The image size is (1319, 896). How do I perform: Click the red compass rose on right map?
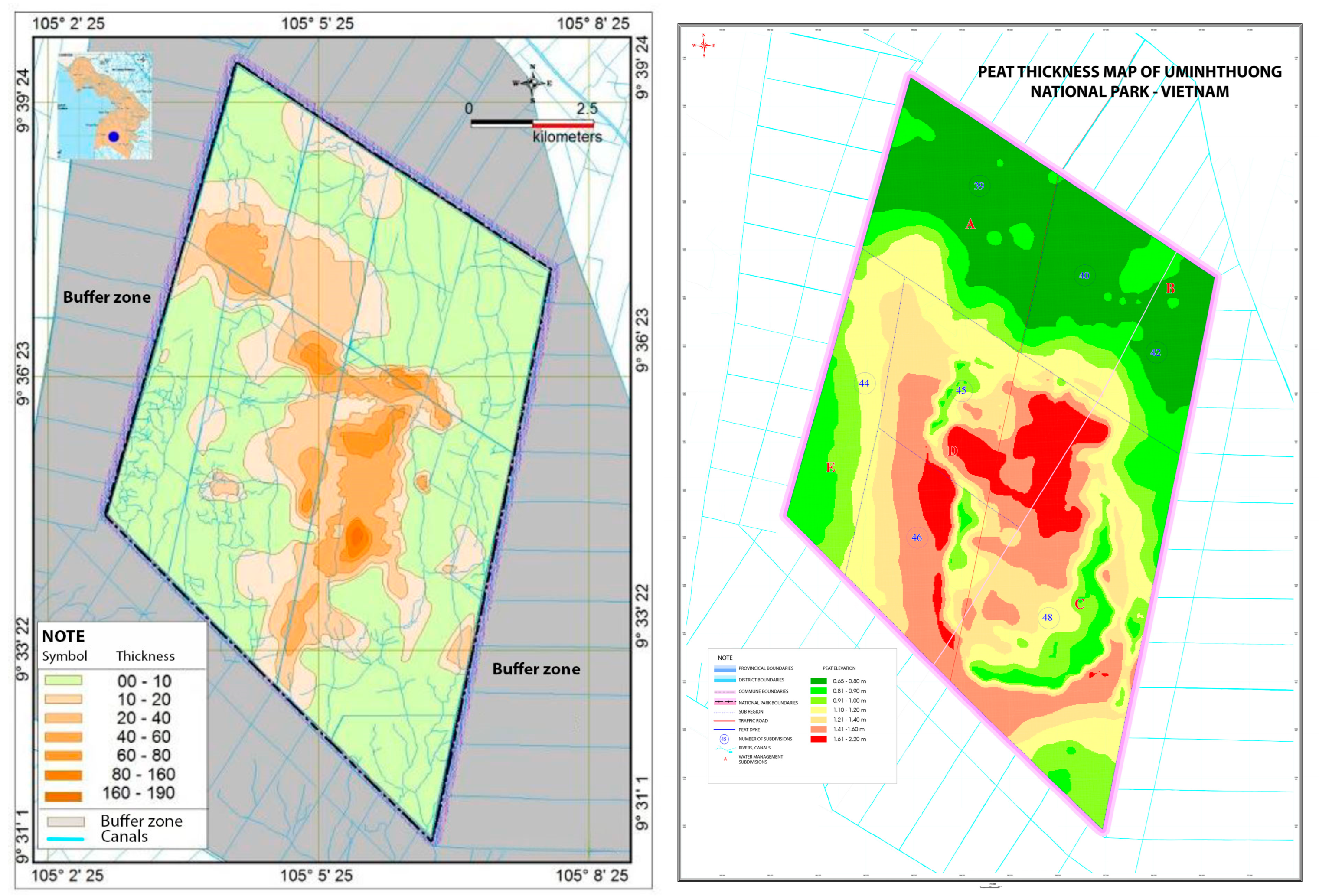pos(704,46)
